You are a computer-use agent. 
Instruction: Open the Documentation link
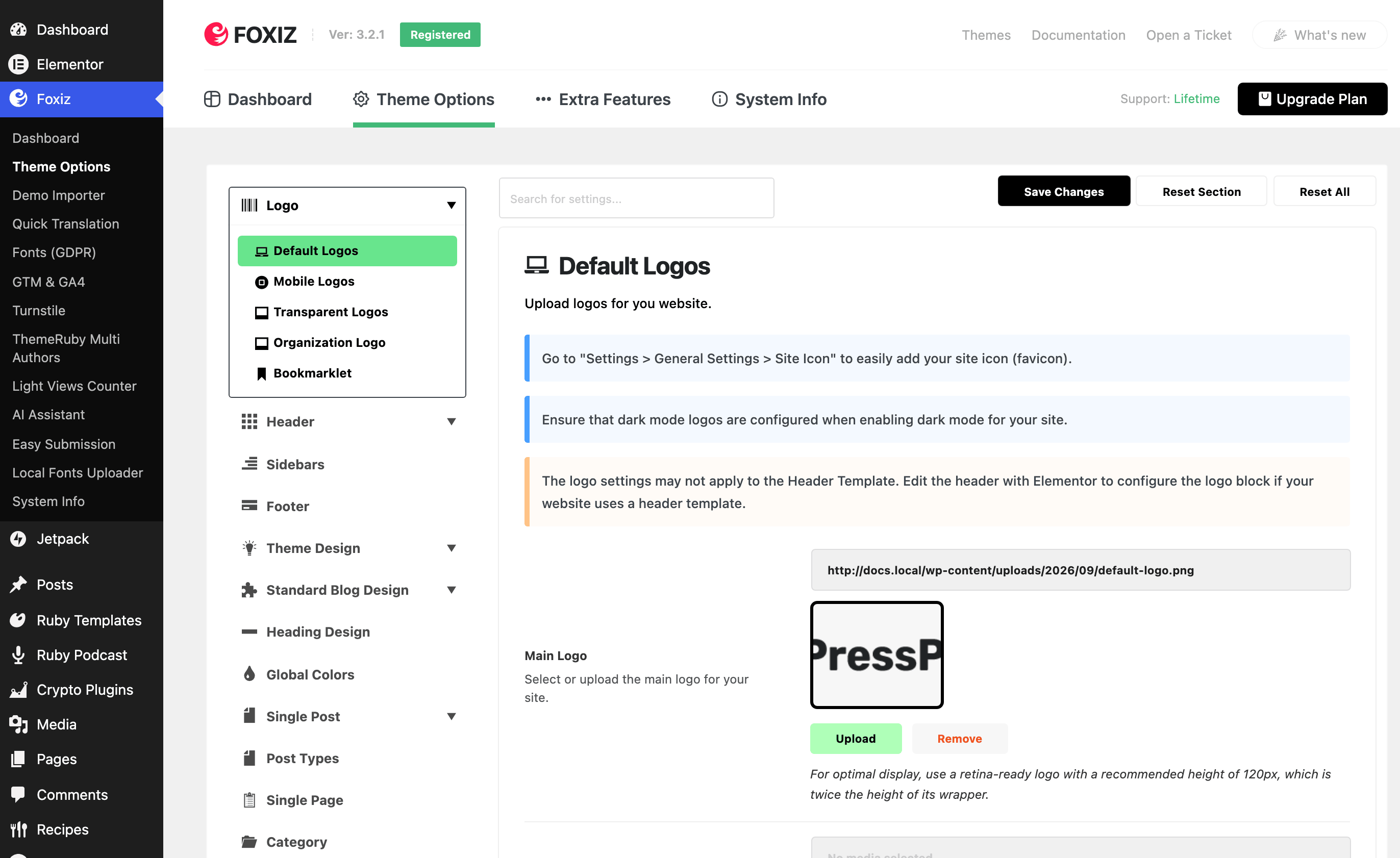[x=1078, y=35]
